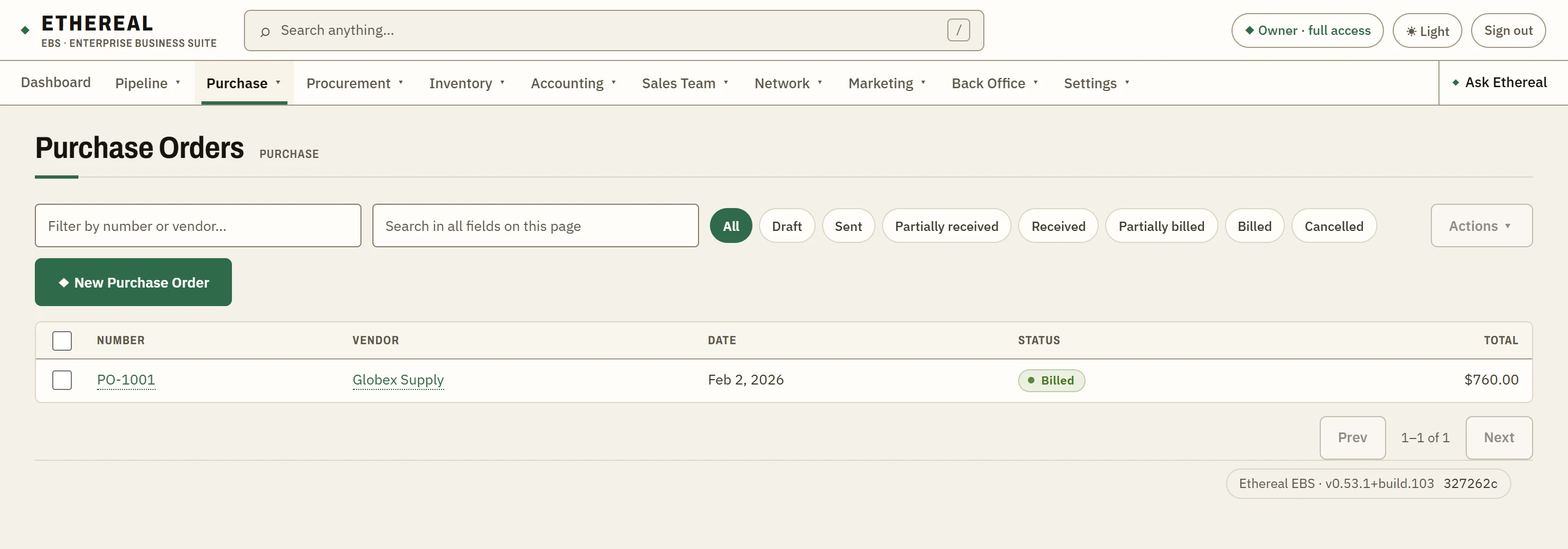Click Sign out
The width and height of the screenshot is (1568, 549).
(x=1508, y=30)
